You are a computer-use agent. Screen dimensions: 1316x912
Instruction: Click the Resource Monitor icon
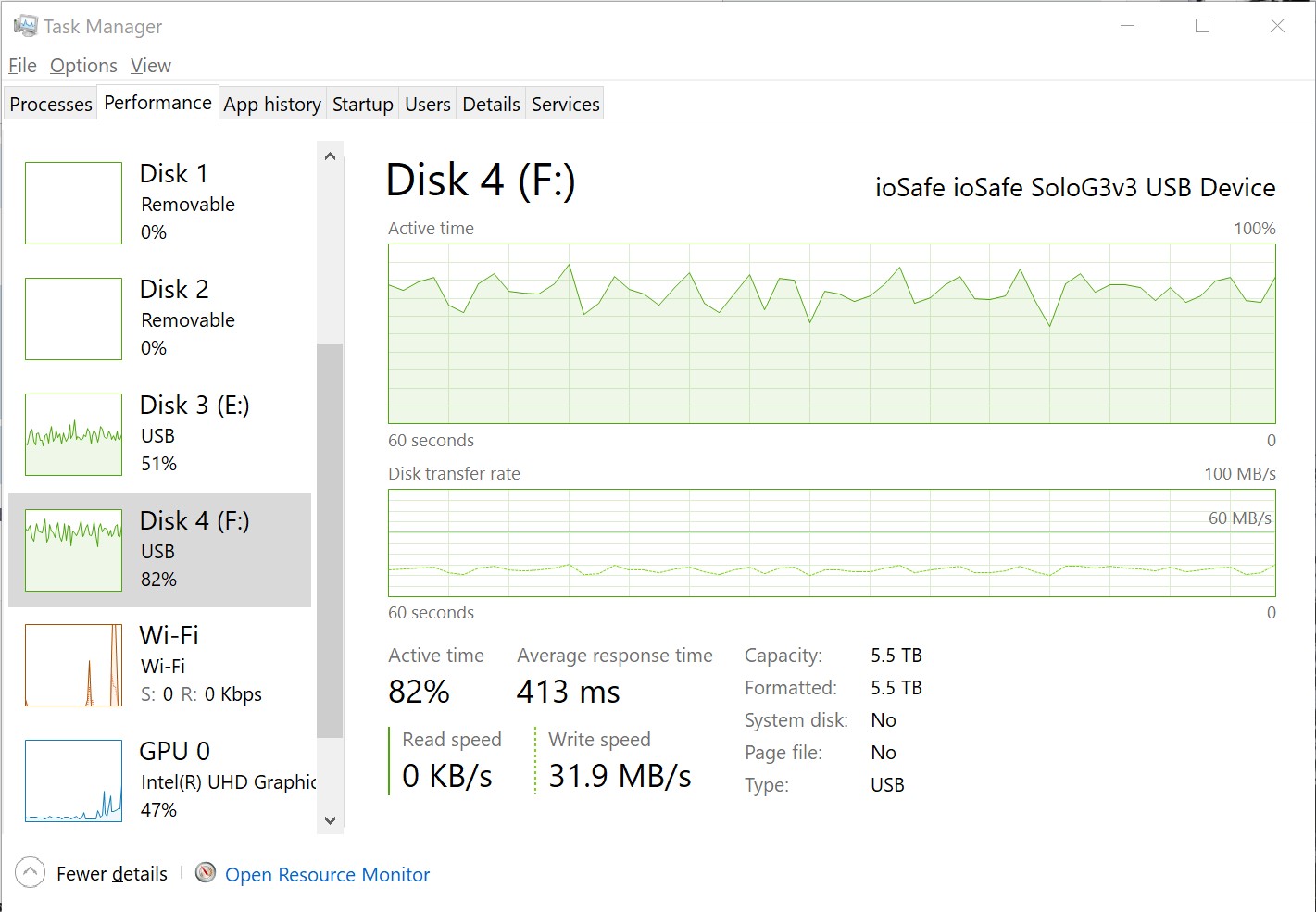pyautogui.click(x=206, y=873)
